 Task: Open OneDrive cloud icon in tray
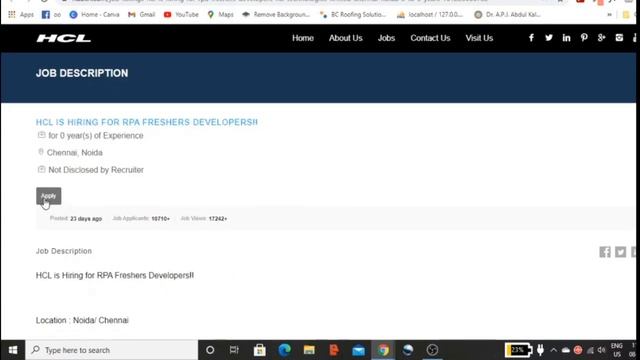click(565, 350)
